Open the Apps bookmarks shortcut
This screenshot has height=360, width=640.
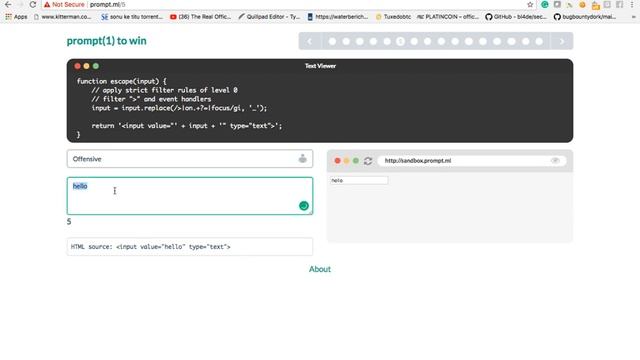point(16,17)
